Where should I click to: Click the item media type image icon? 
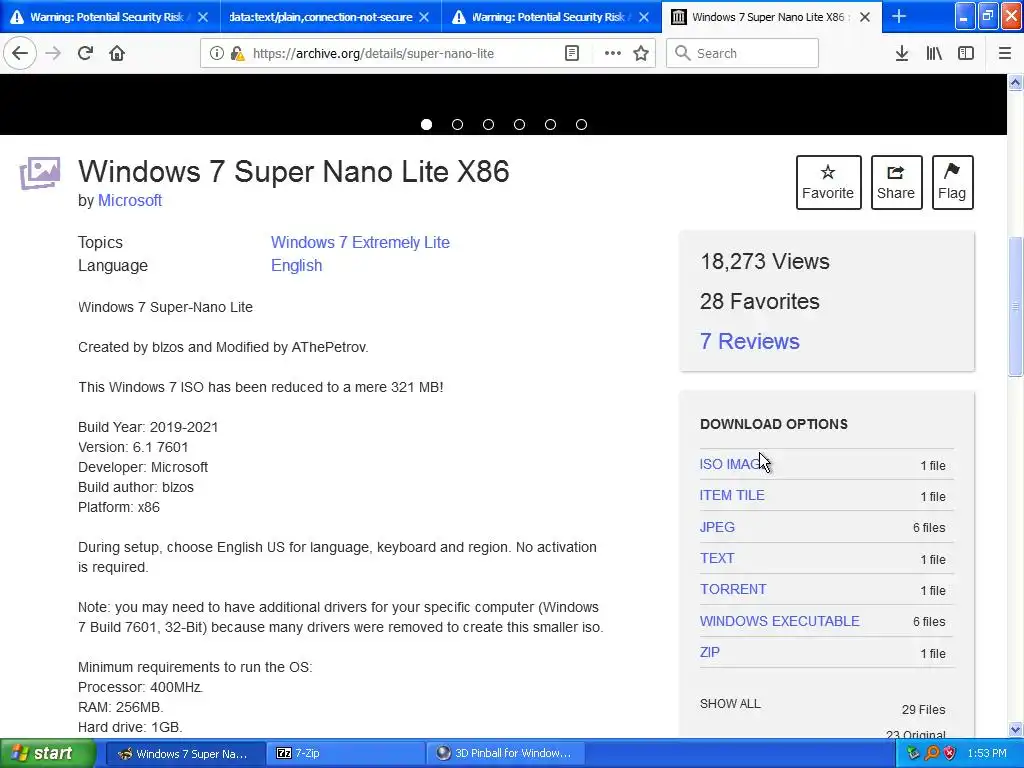40,173
